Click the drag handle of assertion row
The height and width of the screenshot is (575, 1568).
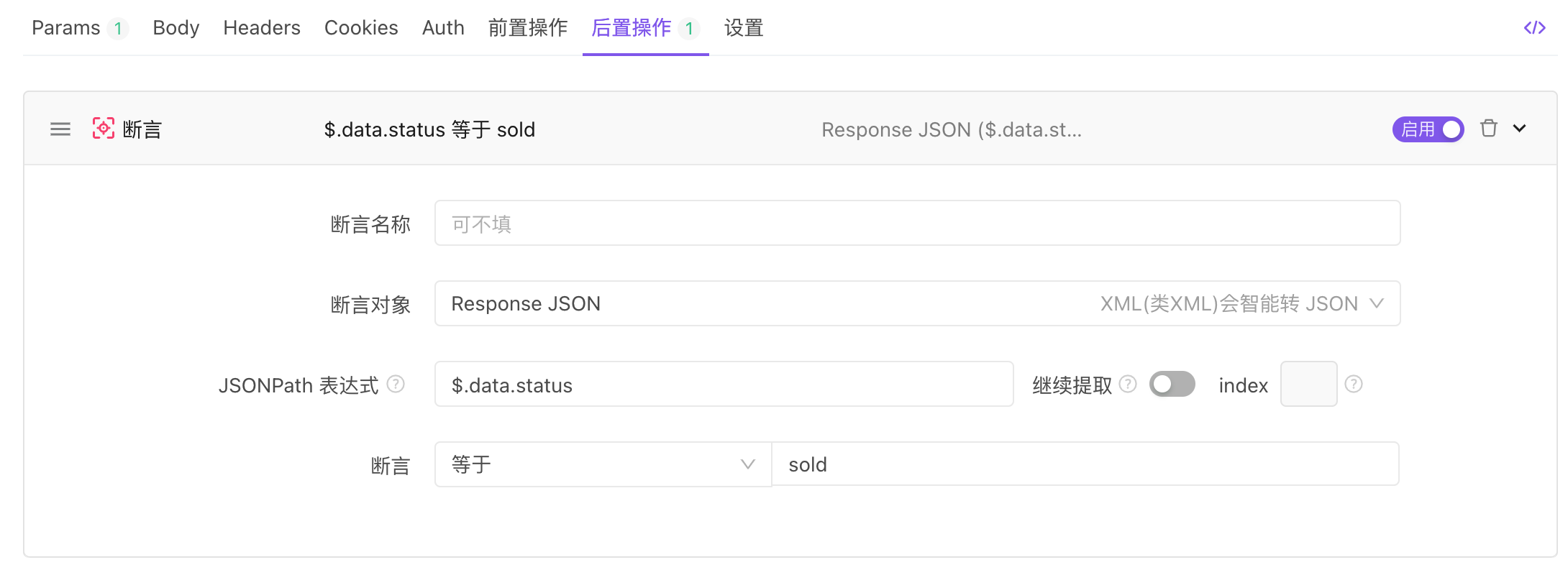coord(60,129)
